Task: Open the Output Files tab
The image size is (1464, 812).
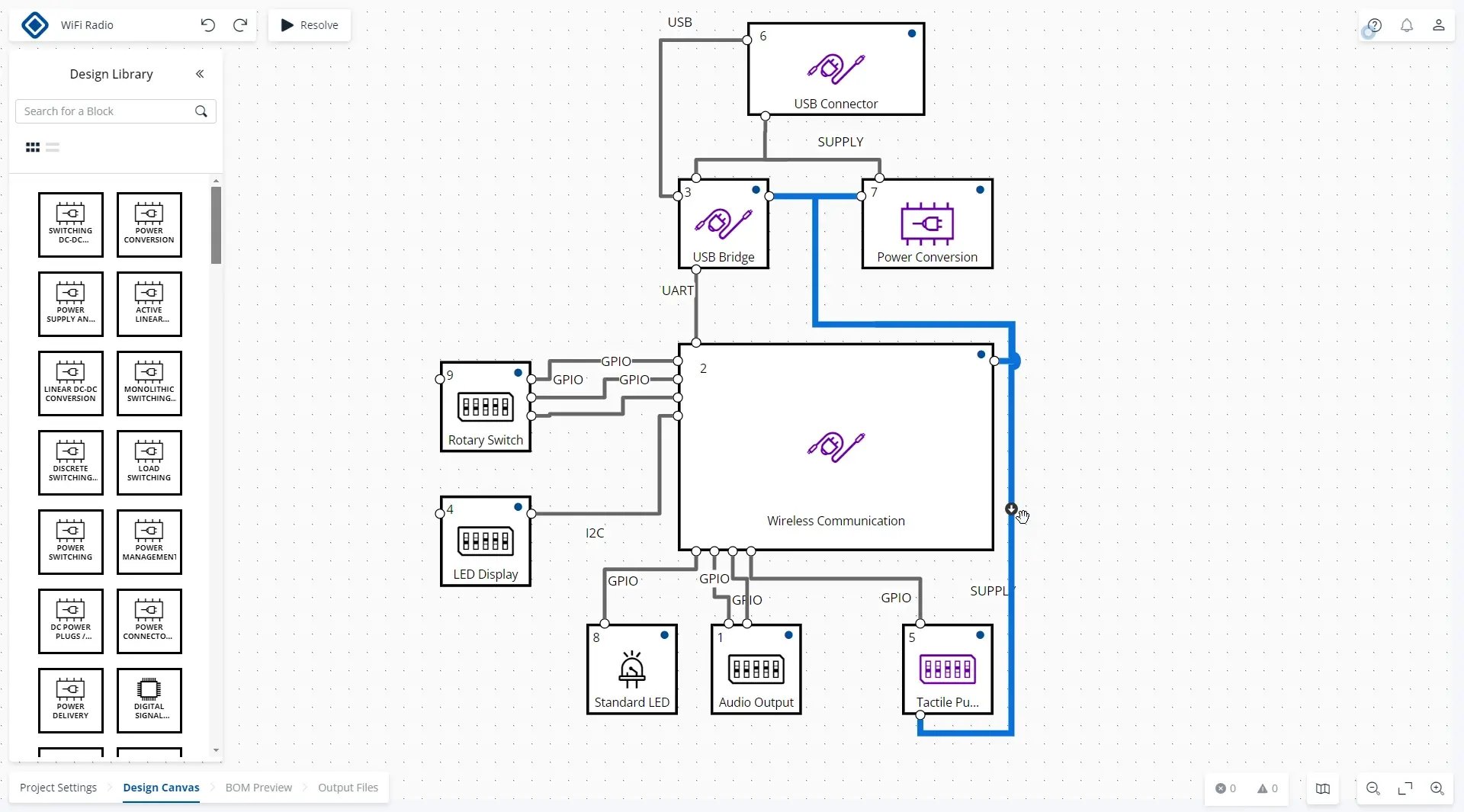Action: tap(348, 788)
